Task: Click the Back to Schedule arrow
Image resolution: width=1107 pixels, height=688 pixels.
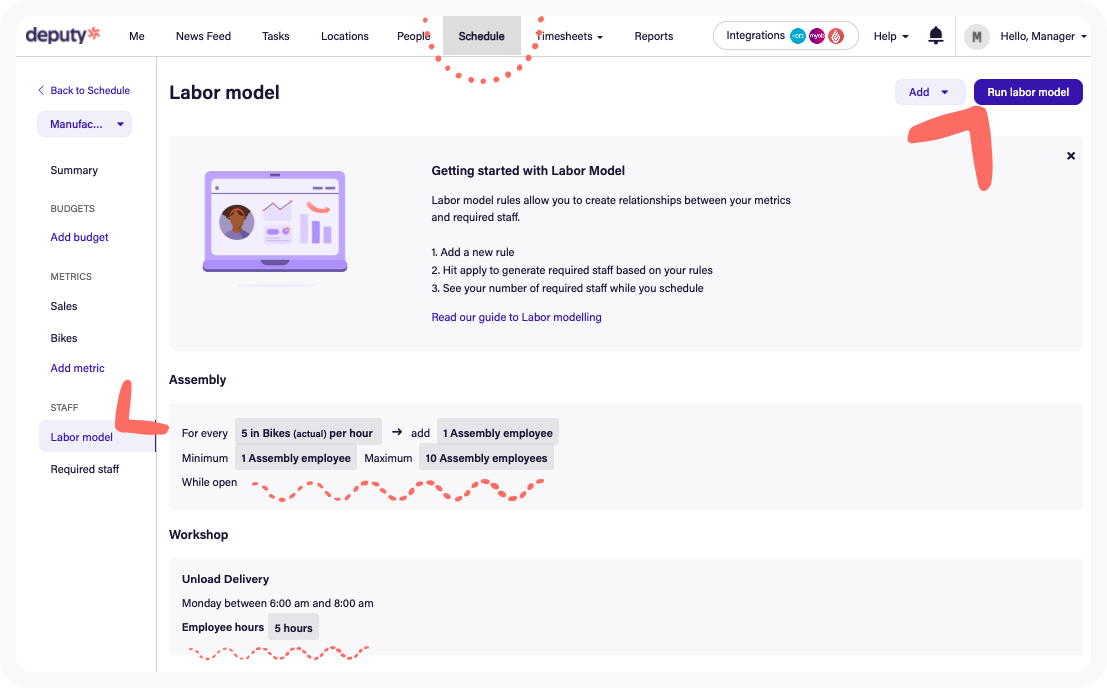Action: [41, 90]
